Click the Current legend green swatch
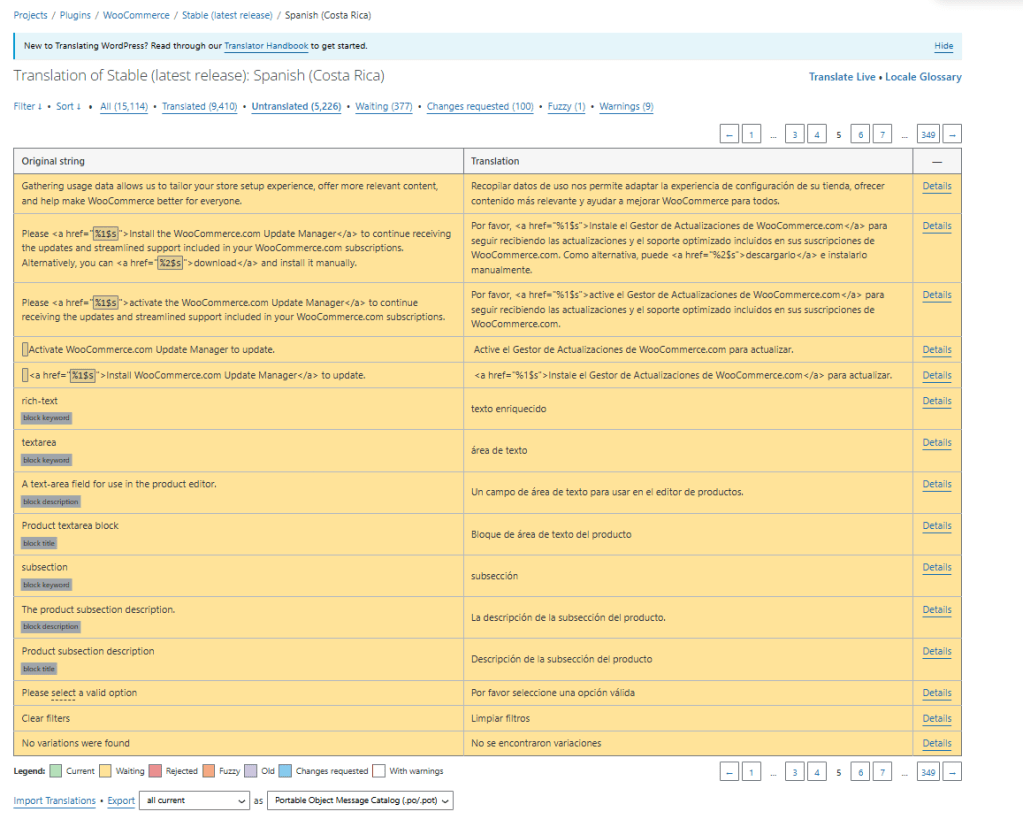The height and width of the screenshot is (827, 1023). click(x=55, y=771)
